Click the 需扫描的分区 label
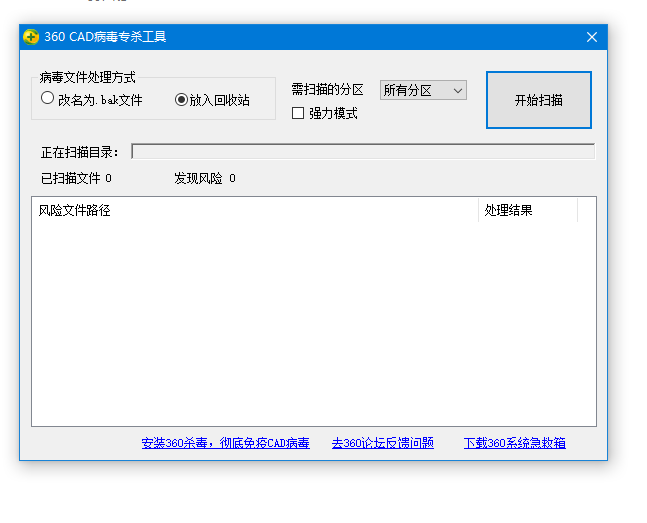Image resolution: width=647 pixels, height=523 pixels. [x=327, y=90]
